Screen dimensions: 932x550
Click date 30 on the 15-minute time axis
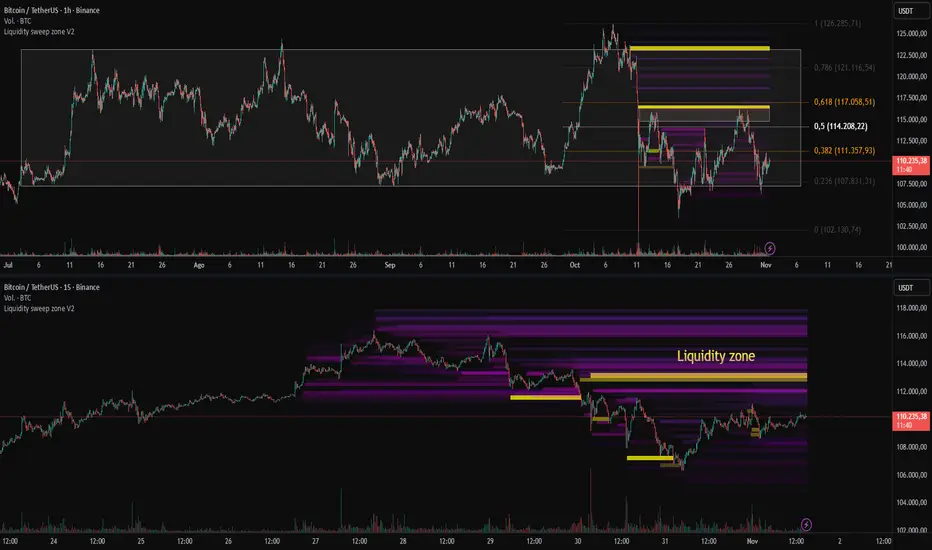pyautogui.click(x=578, y=541)
